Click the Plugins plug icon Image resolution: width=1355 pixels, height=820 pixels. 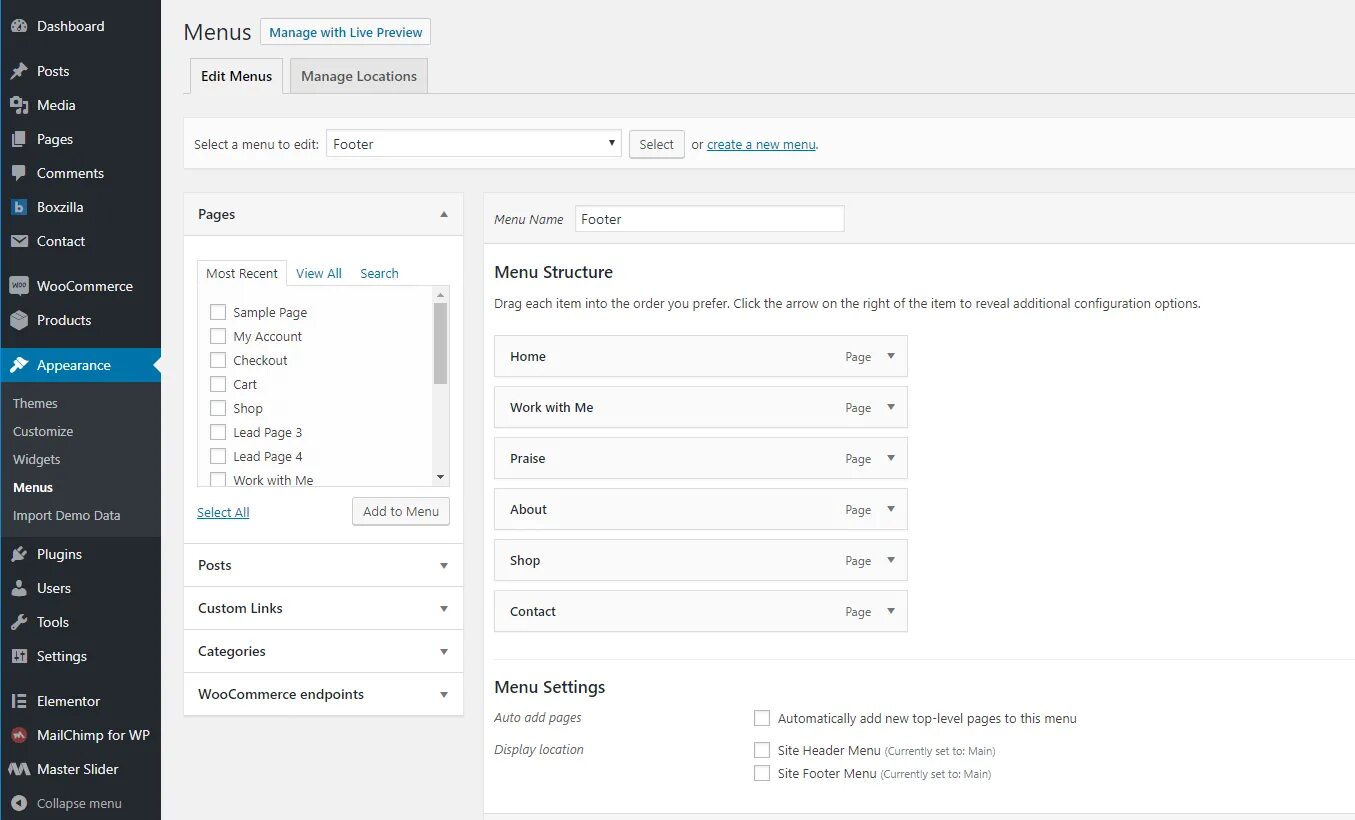tap(19, 554)
